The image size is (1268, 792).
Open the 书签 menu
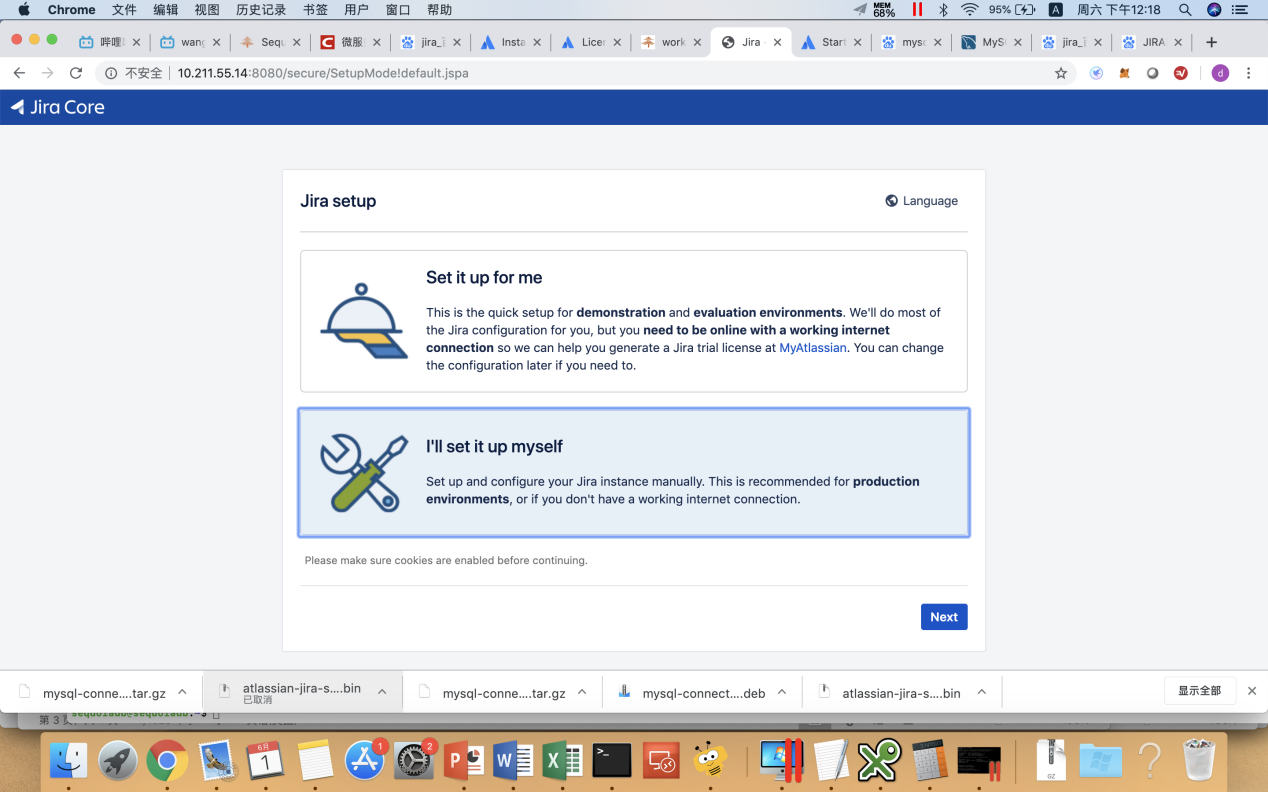[315, 10]
